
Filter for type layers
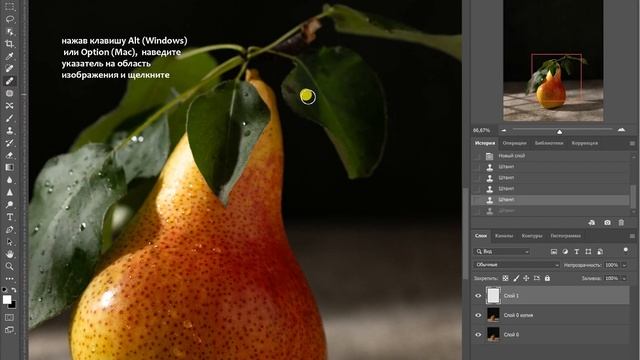pyautogui.click(x=577, y=252)
